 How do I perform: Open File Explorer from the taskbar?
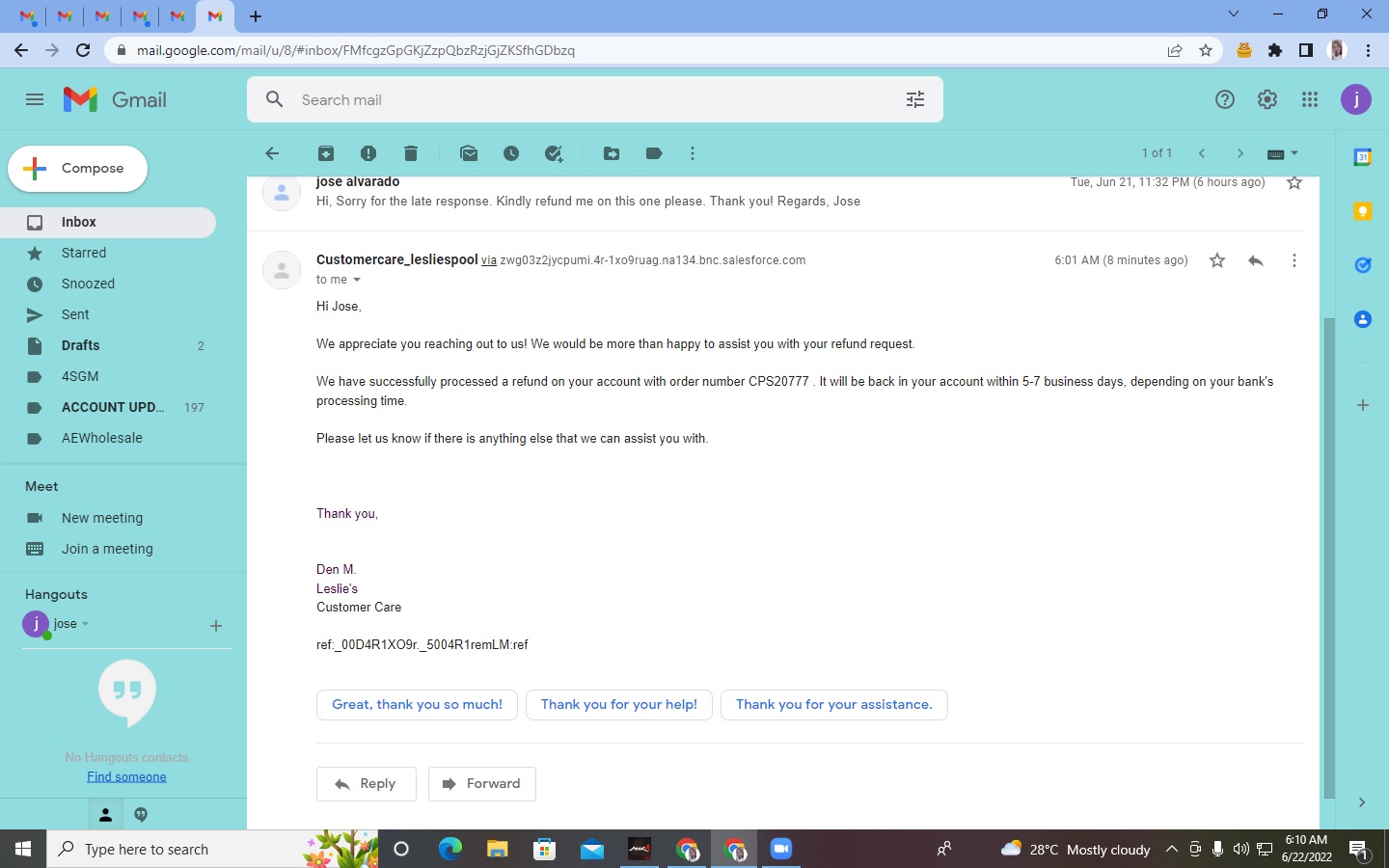pyautogui.click(x=497, y=849)
